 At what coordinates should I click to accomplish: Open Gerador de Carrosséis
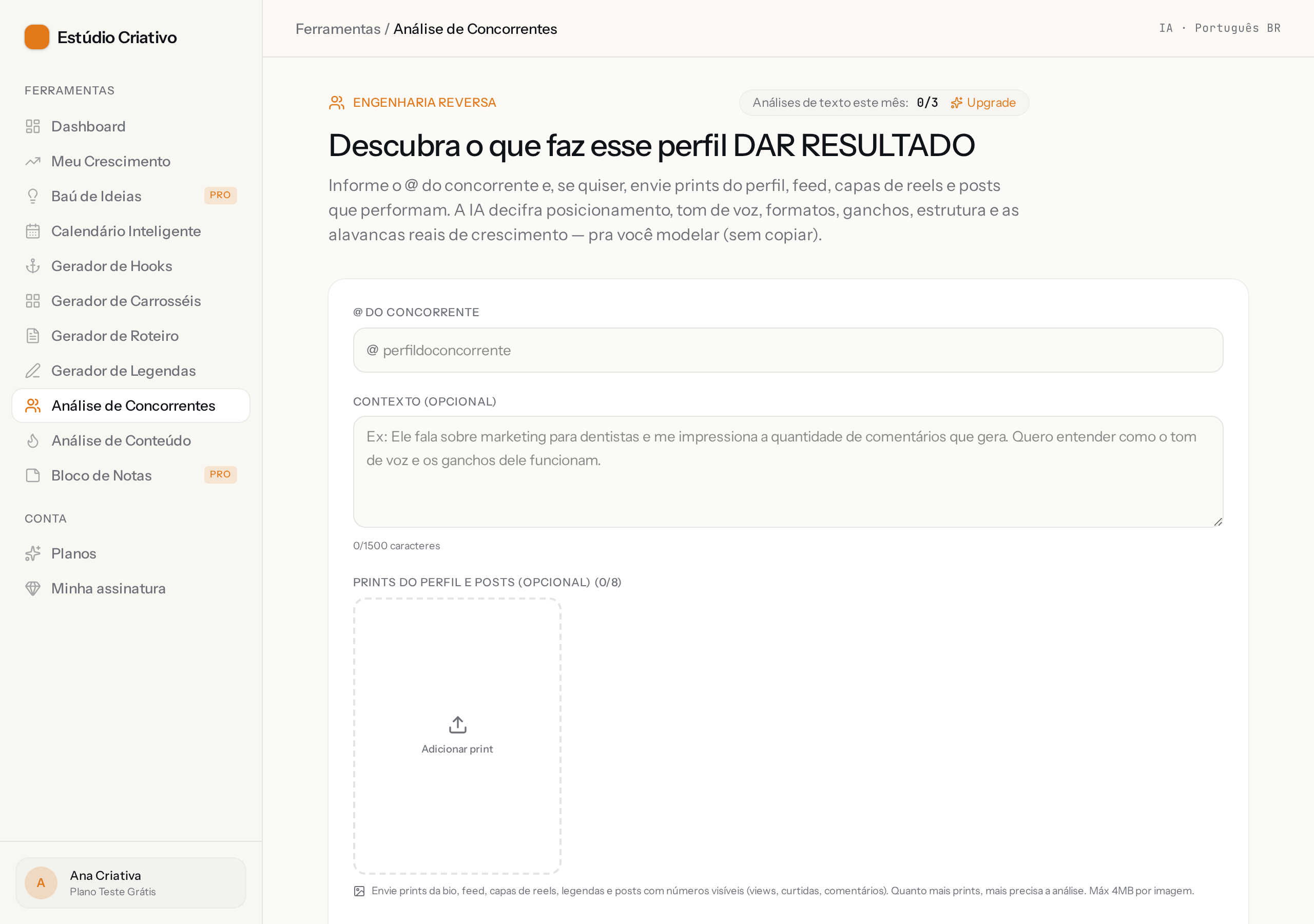(131, 301)
